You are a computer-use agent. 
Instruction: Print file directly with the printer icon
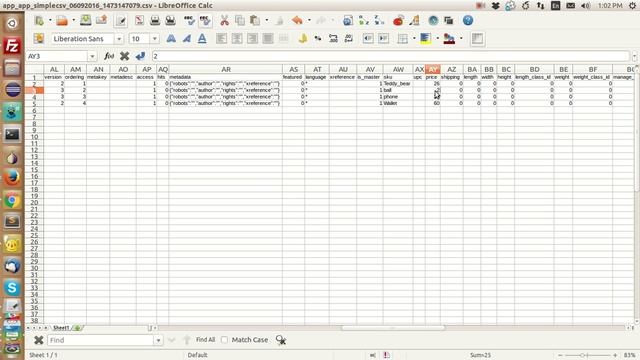pos(155,20)
